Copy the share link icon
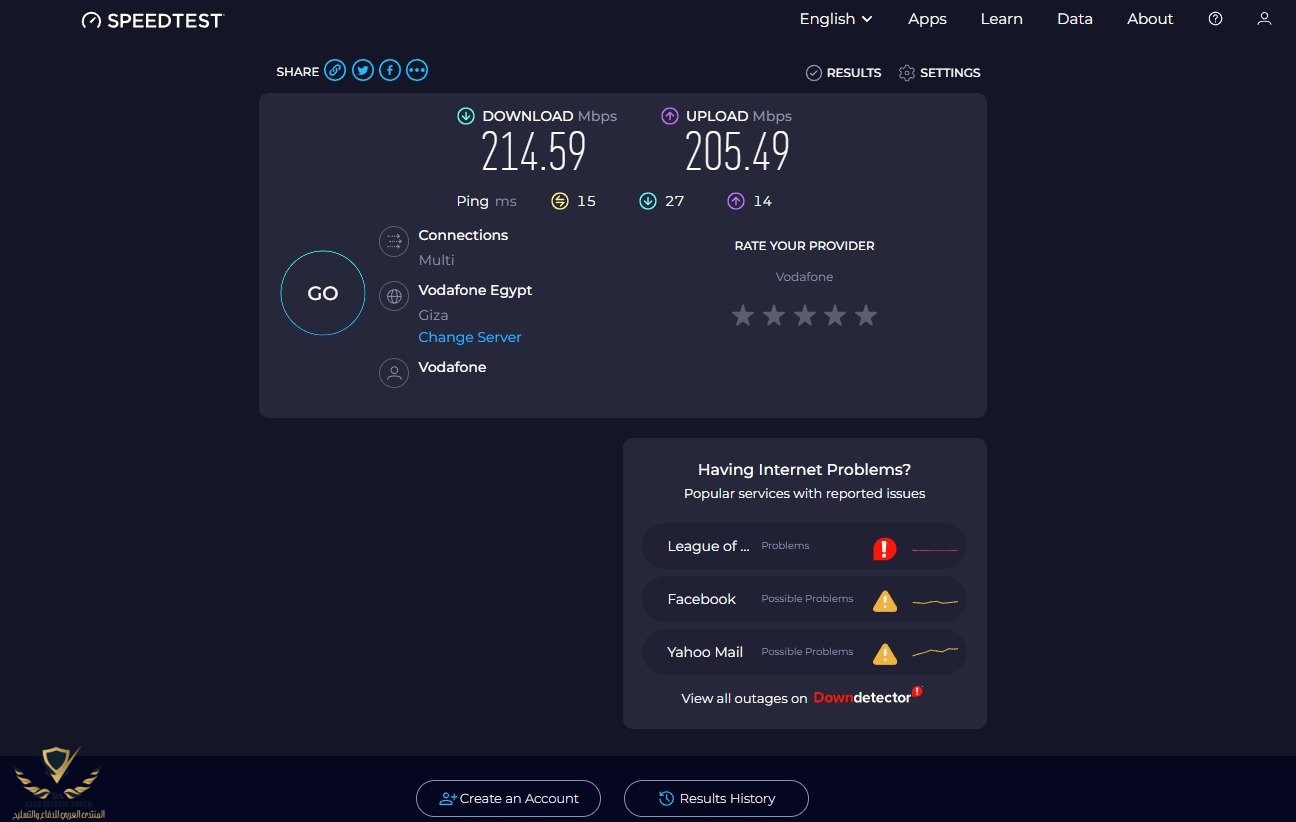The height and width of the screenshot is (822, 1296). 335,71
